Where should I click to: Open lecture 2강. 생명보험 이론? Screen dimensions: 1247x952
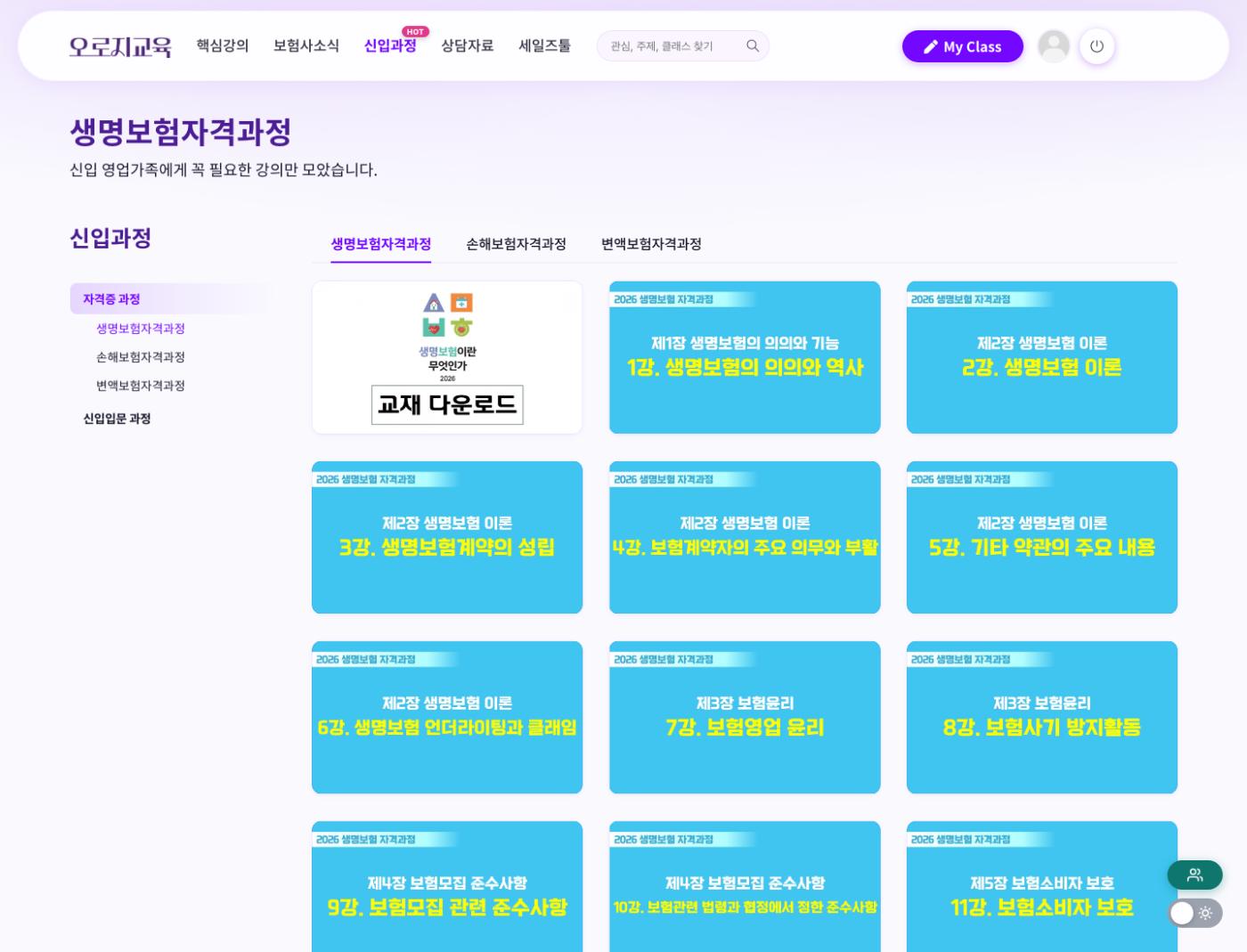click(1042, 358)
